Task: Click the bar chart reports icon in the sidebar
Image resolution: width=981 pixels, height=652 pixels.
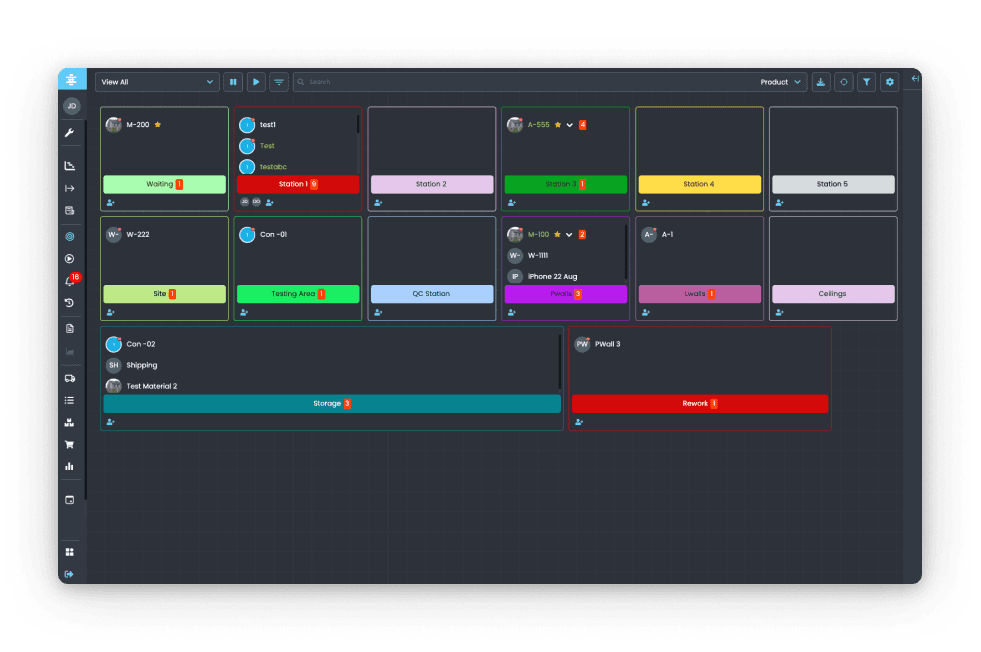Action: (70, 466)
